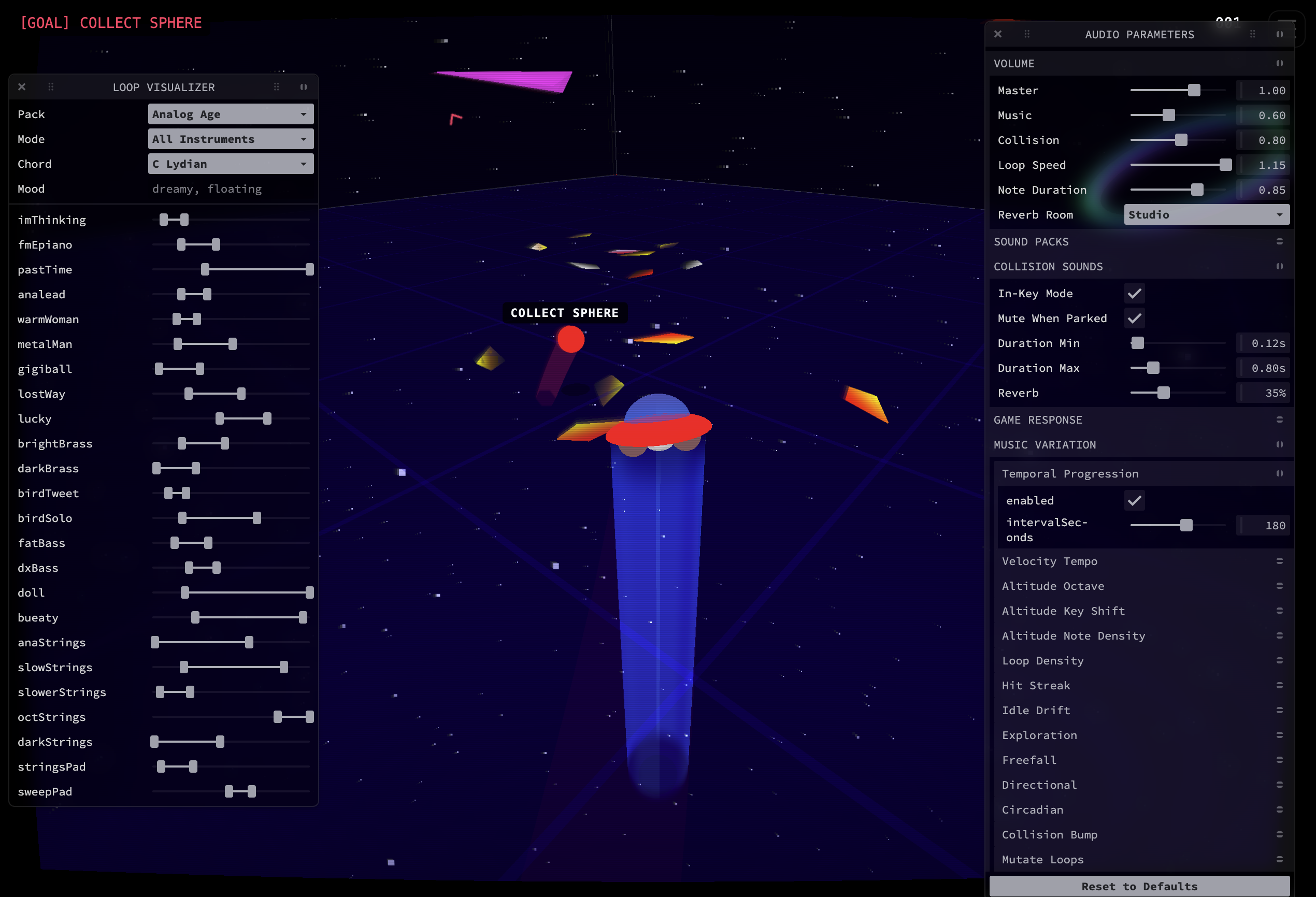The image size is (1316, 897).
Task: Click Audio Parameters right grip icon
Action: pyautogui.click(x=1252, y=35)
